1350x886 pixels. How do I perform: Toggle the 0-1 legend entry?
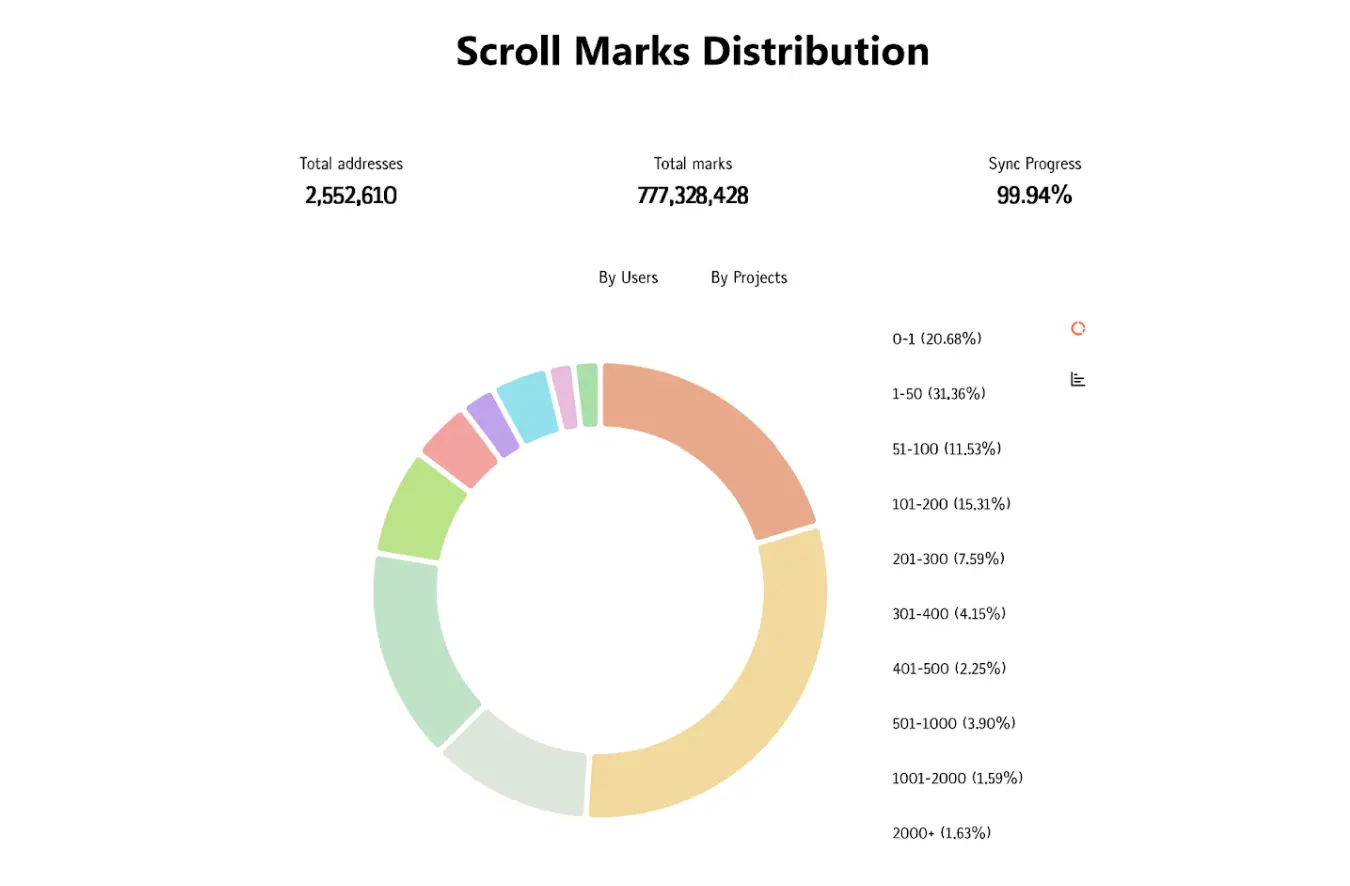[937, 338]
